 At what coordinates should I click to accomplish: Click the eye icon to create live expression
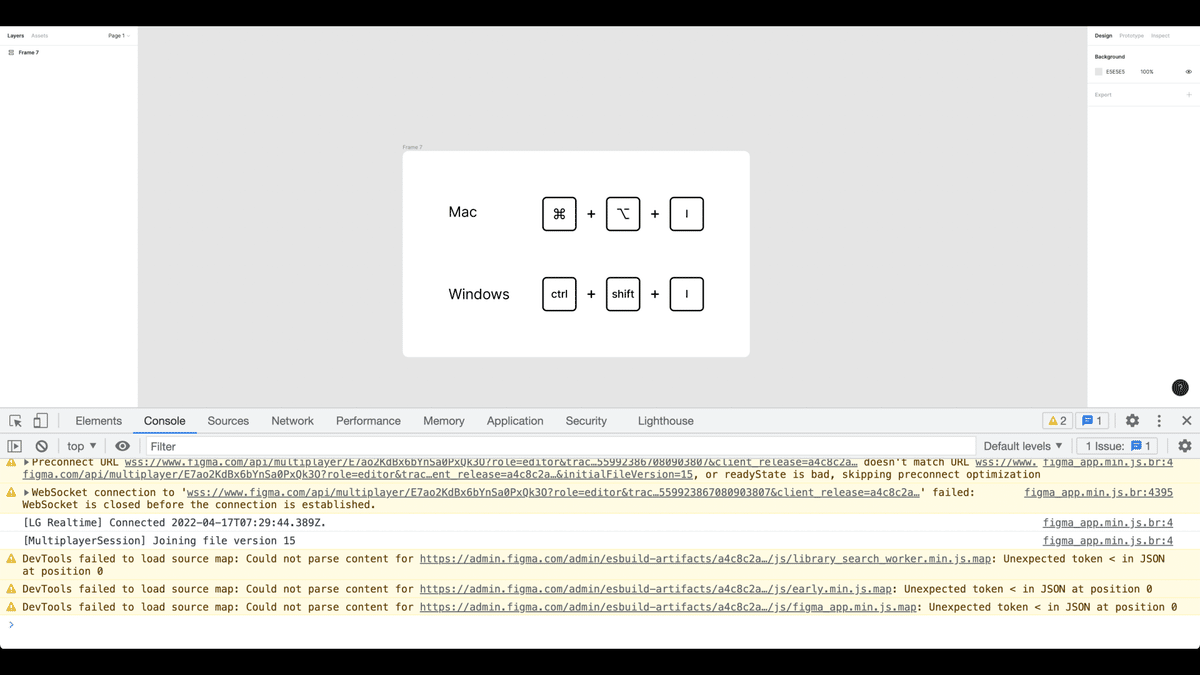[122, 446]
